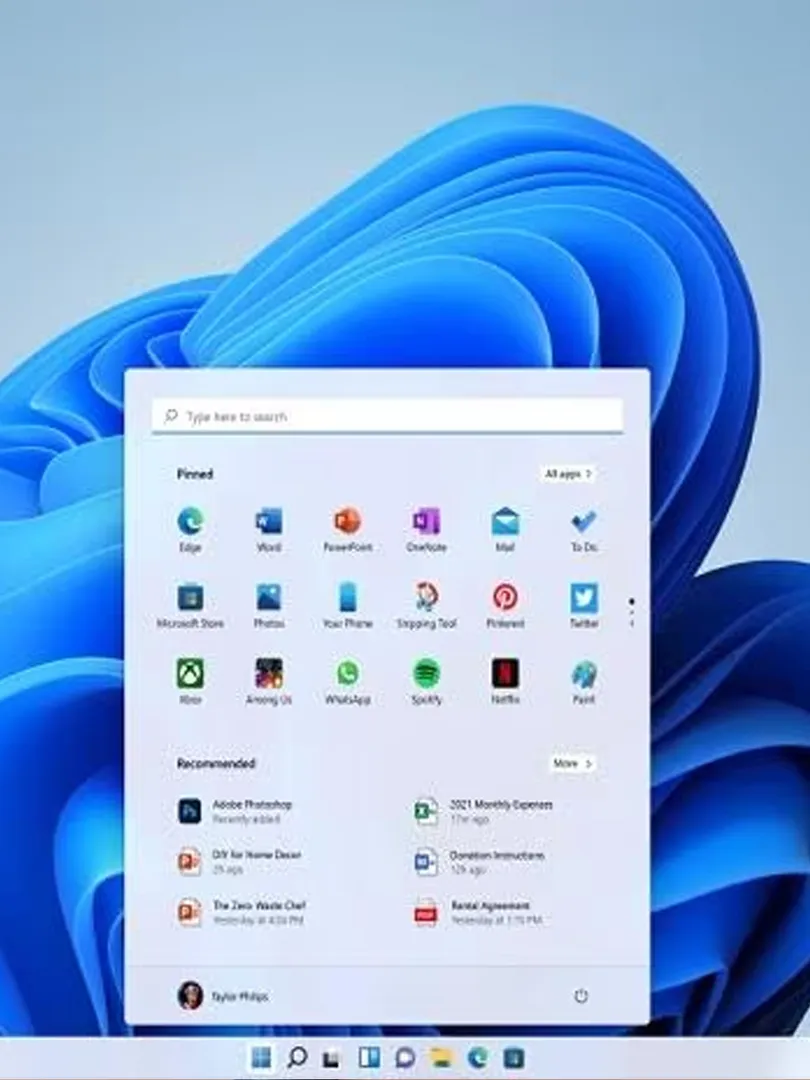Open taskbar Search icon
The image size is (810, 1080).
tap(297, 1057)
